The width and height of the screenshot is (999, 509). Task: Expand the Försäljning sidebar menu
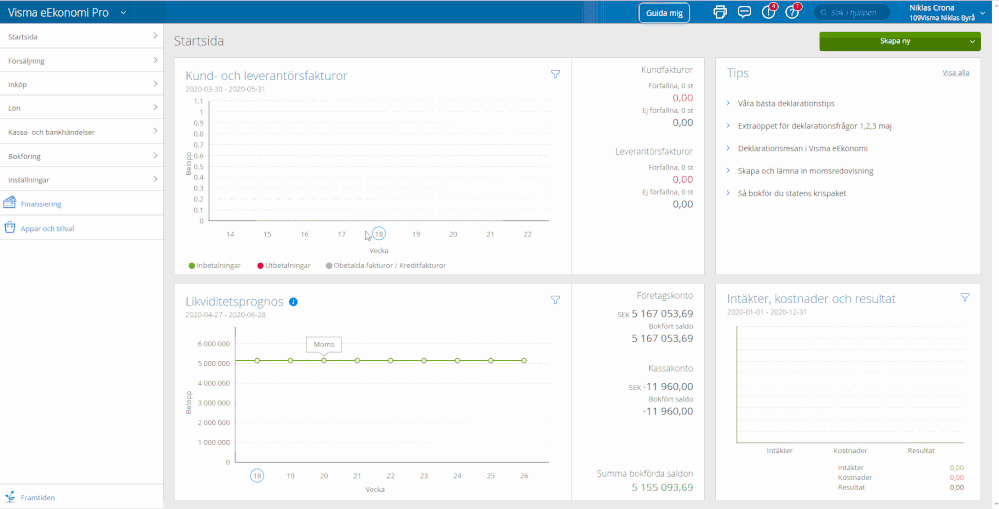click(x=81, y=60)
